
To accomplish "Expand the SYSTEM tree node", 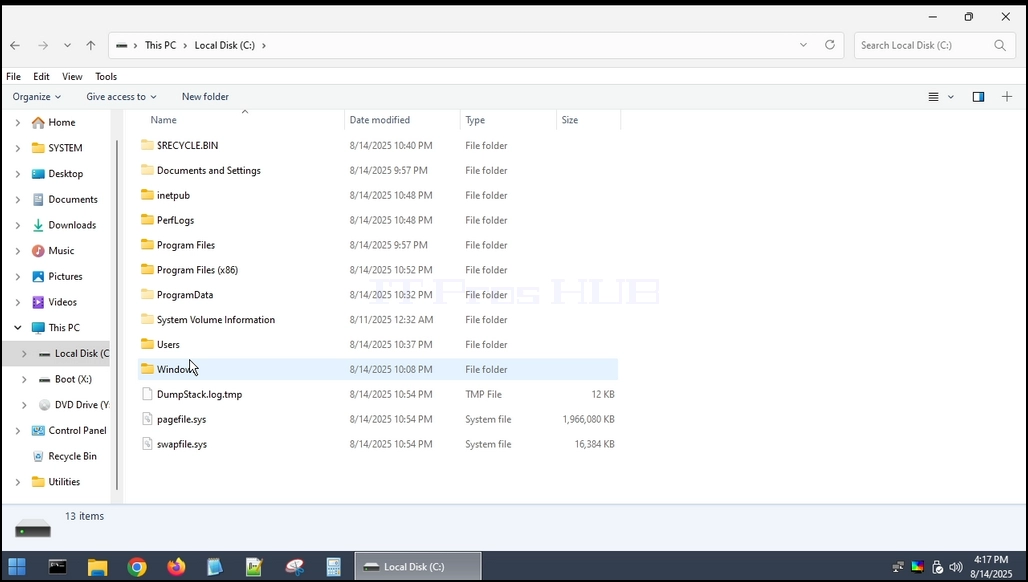I will click(18, 148).
